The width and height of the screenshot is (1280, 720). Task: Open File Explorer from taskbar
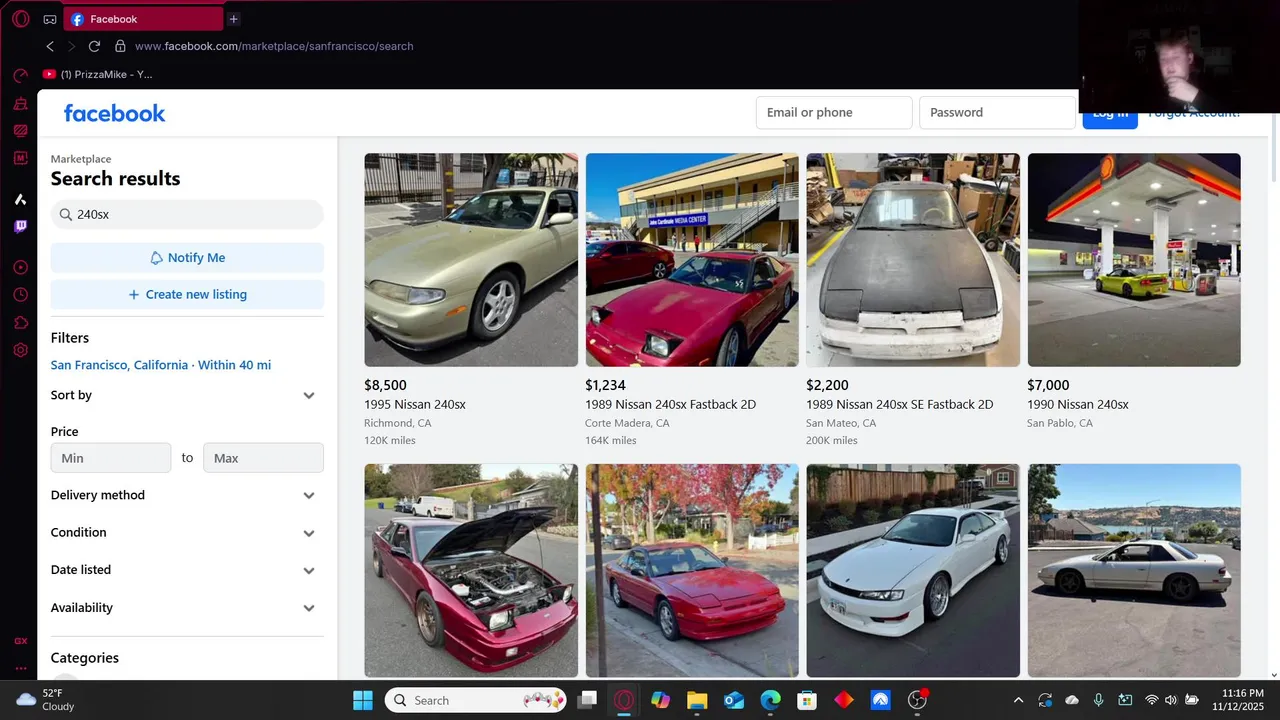pos(697,700)
